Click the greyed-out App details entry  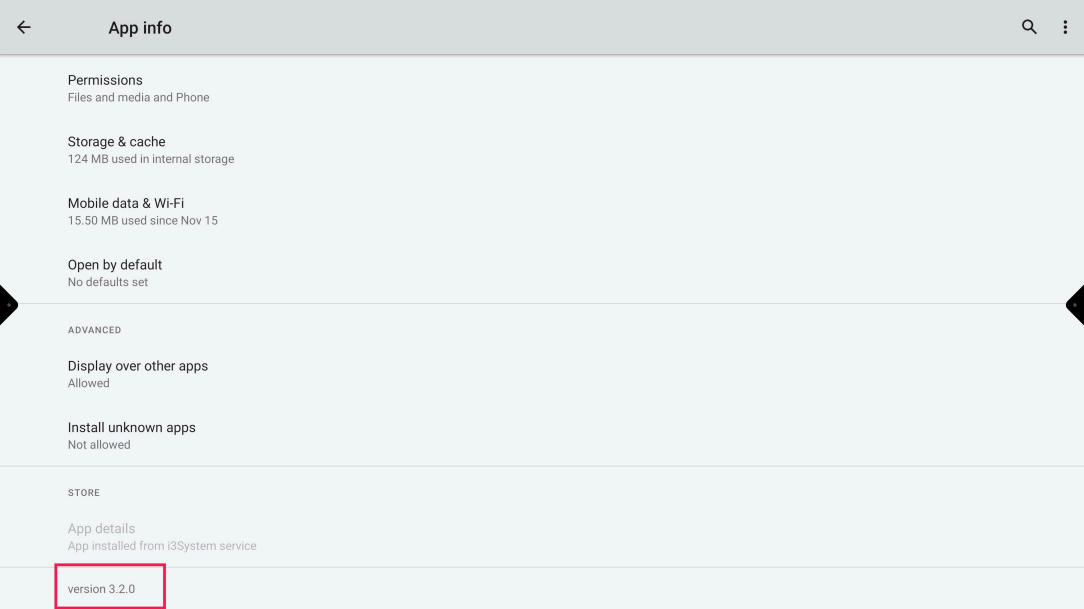click(x=101, y=529)
